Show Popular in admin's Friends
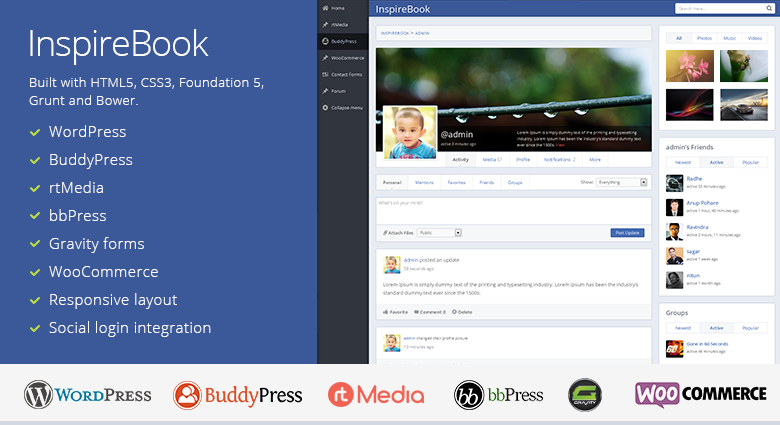780x425 pixels. coord(751,162)
